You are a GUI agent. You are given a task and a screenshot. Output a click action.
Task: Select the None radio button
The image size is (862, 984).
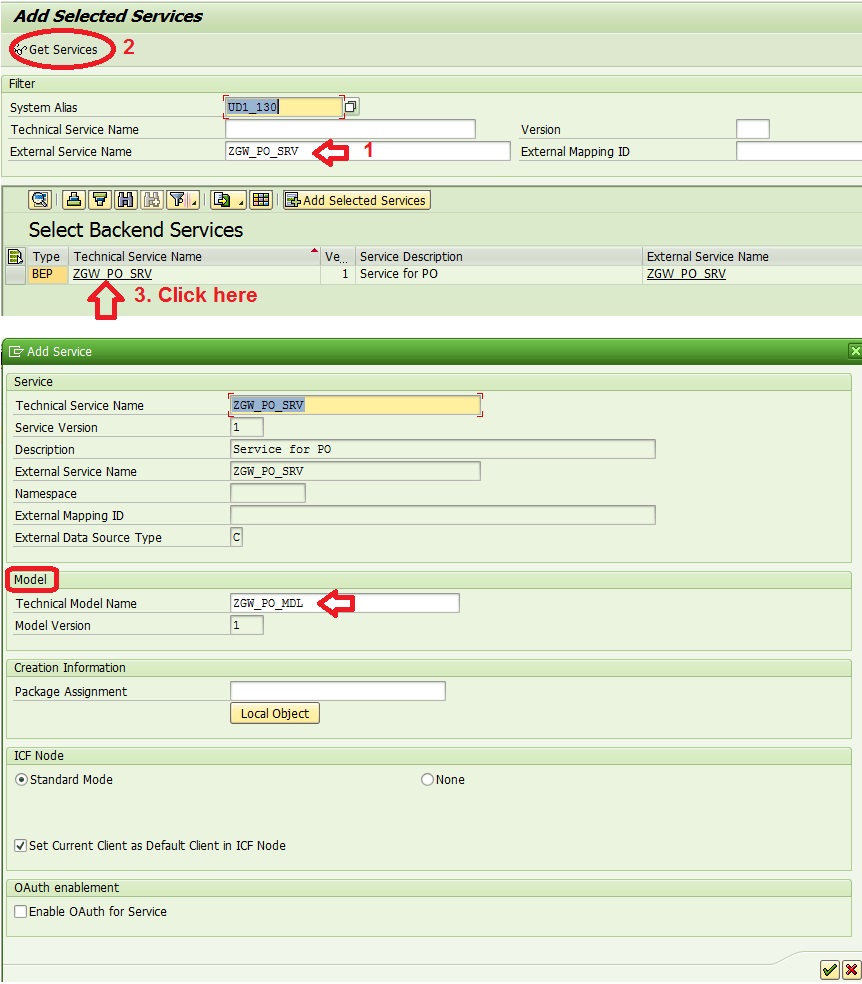pyautogui.click(x=427, y=779)
